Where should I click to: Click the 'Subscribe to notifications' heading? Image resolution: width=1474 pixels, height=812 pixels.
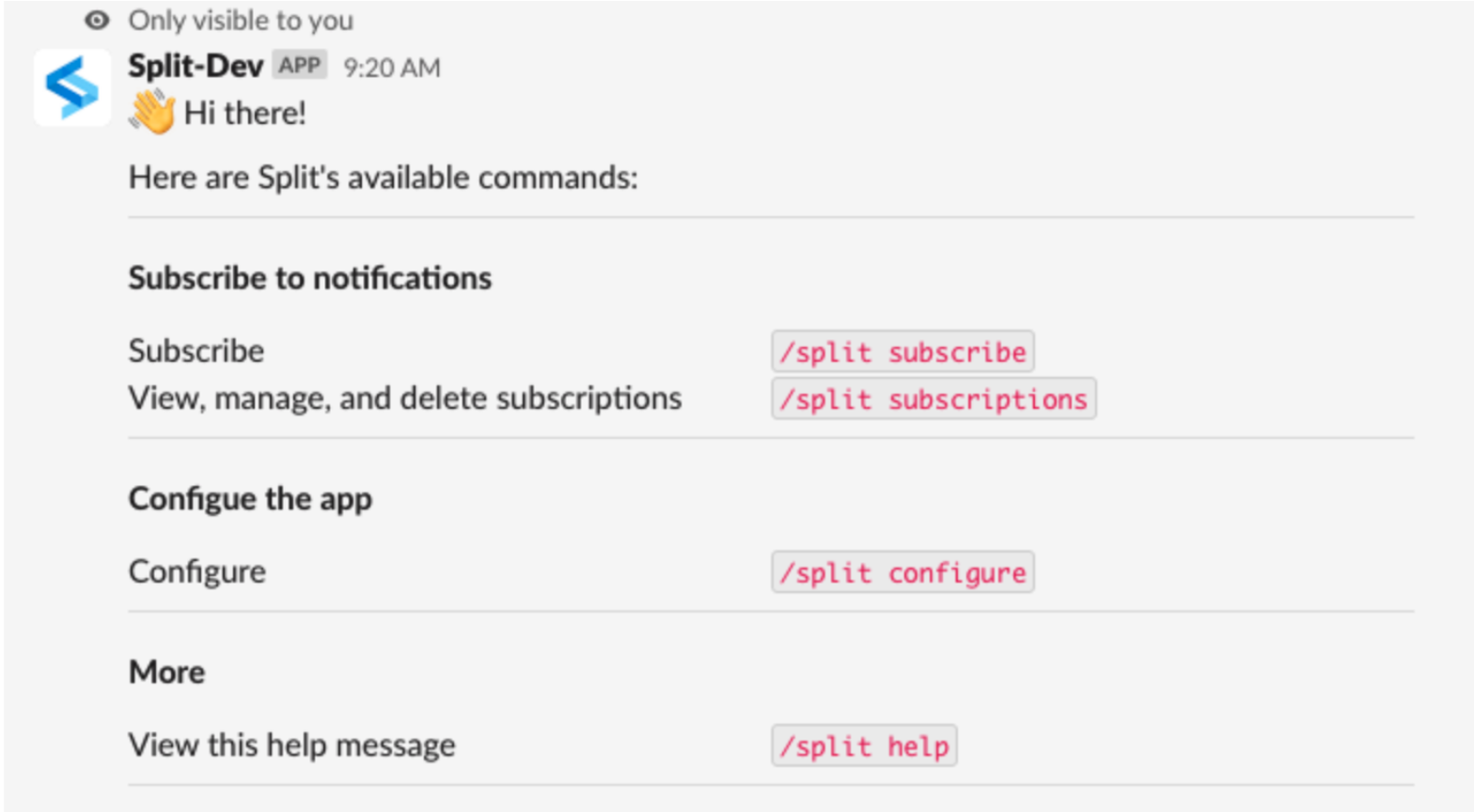(x=309, y=278)
